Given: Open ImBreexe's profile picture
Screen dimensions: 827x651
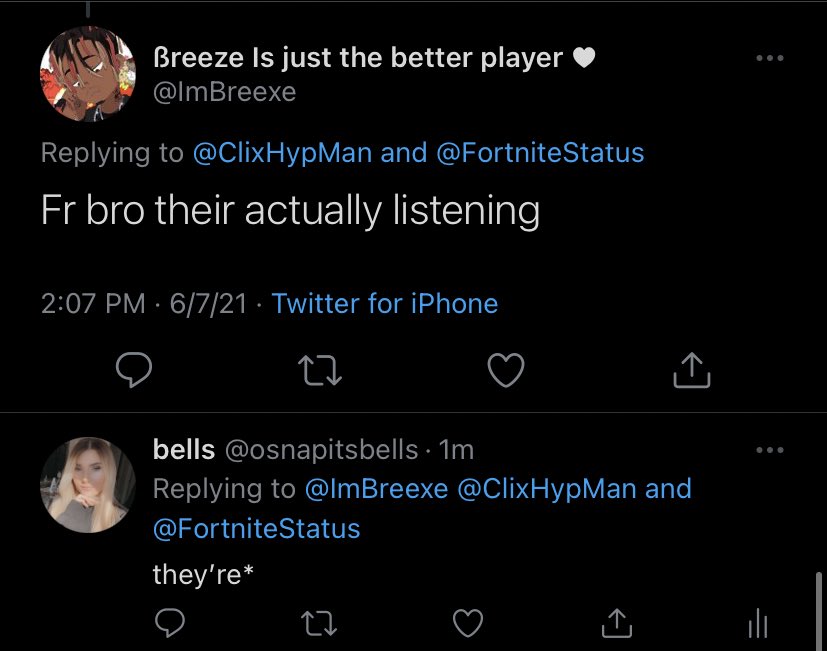Looking at the screenshot, I should coord(87,75).
